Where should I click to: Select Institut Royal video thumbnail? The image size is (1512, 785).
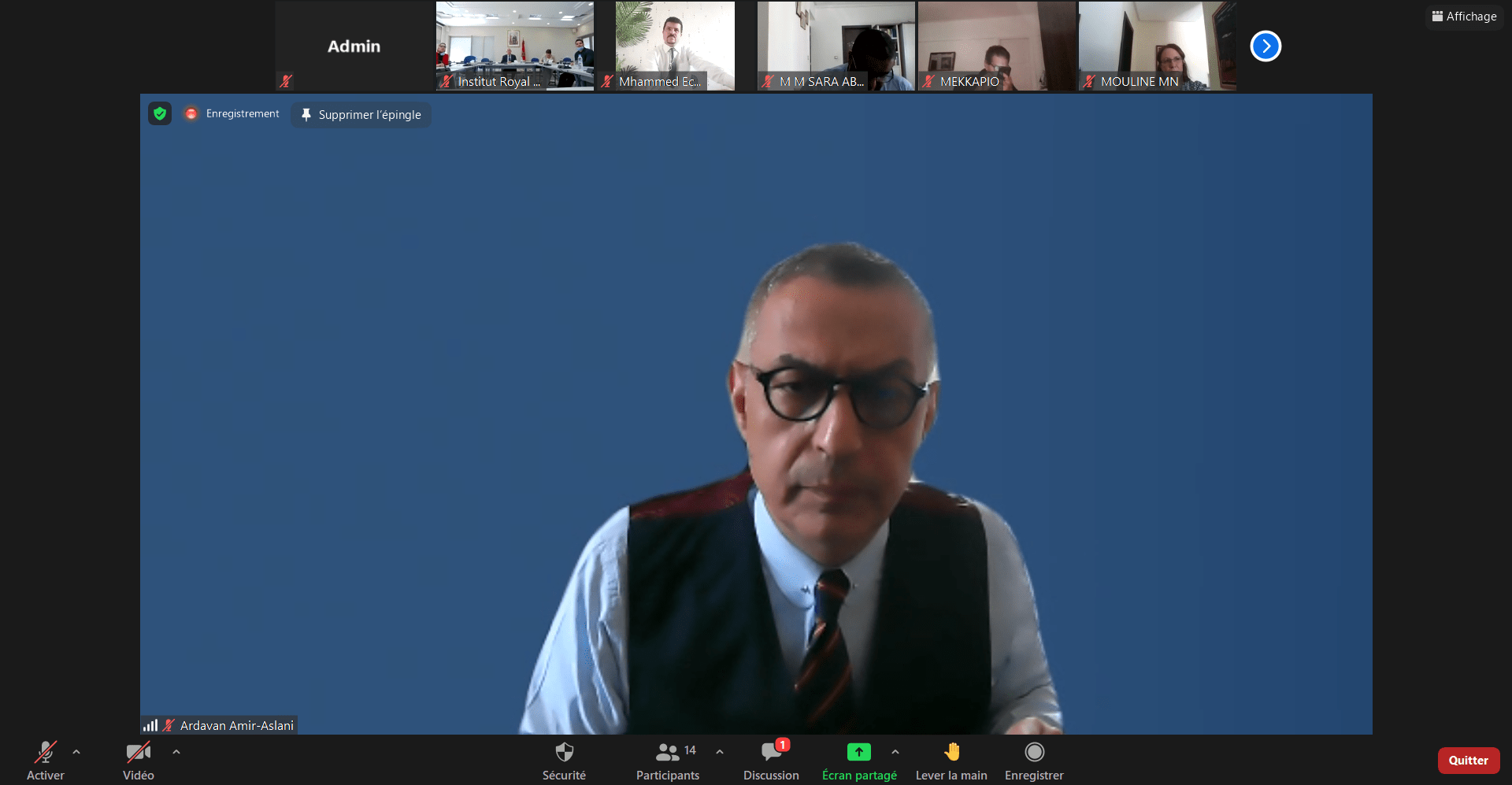(515, 46)
